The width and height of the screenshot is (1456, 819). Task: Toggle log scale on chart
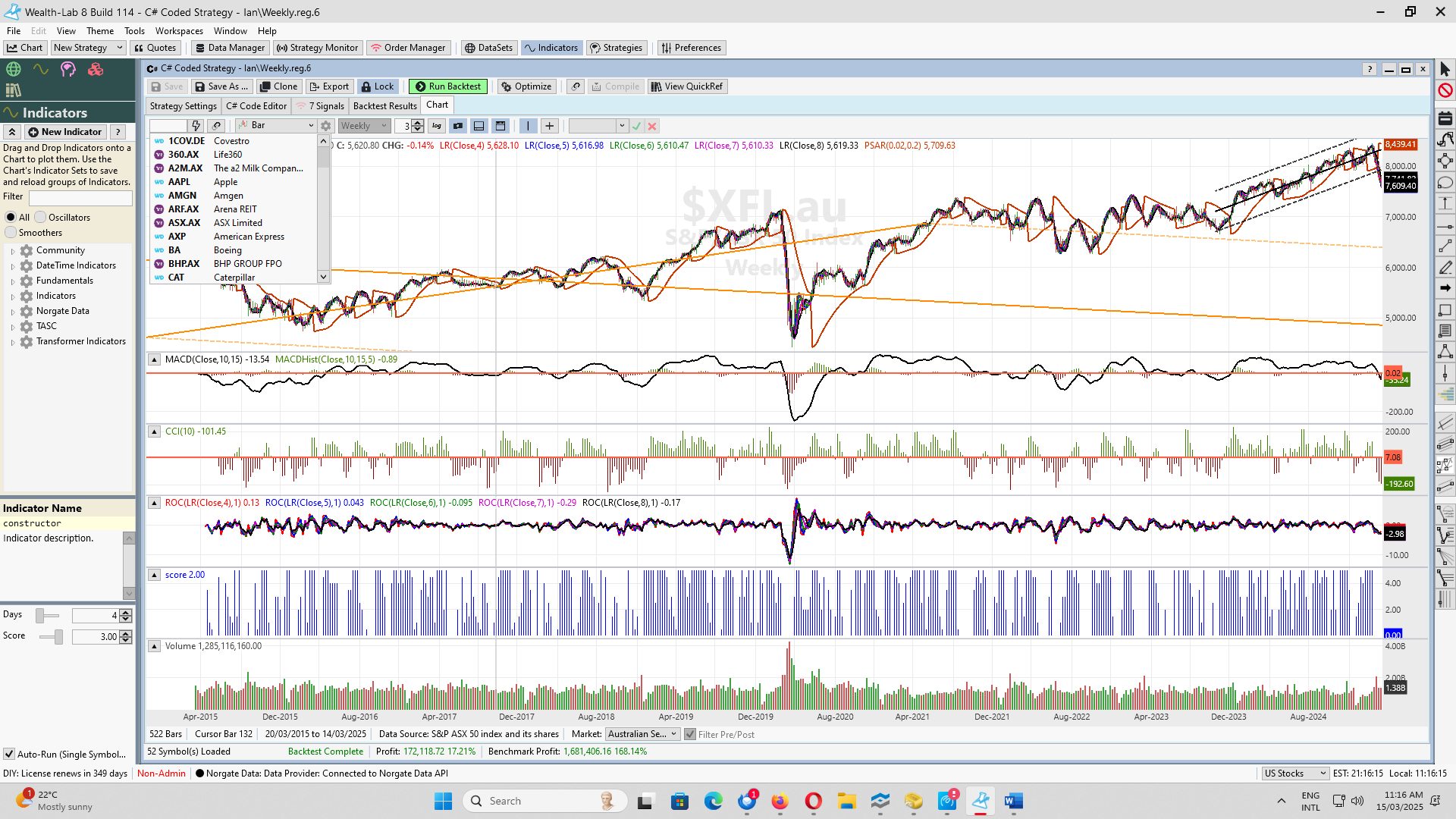pyautogui.click(x=437, y=126)
